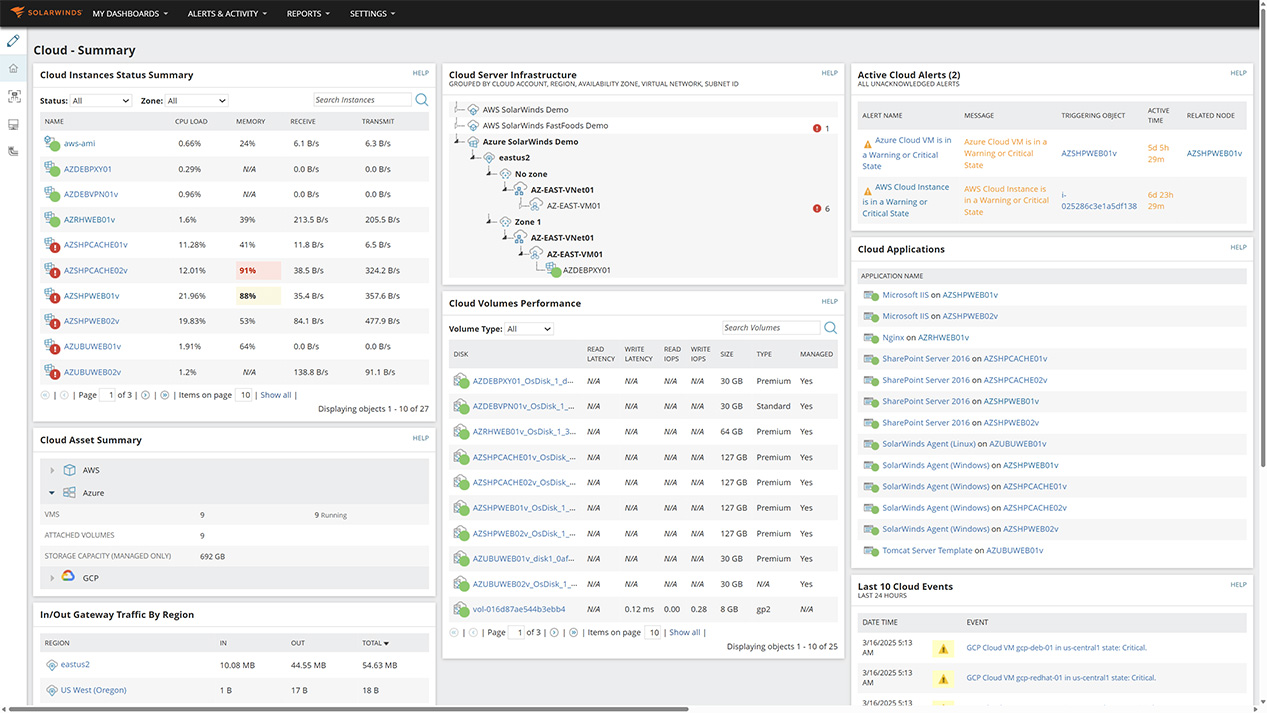The height and width of the screenshot is (713, 1267).
Task: Open HELP in the Active Cloud Alerts panel
Action: click(x=1238, y=73)
